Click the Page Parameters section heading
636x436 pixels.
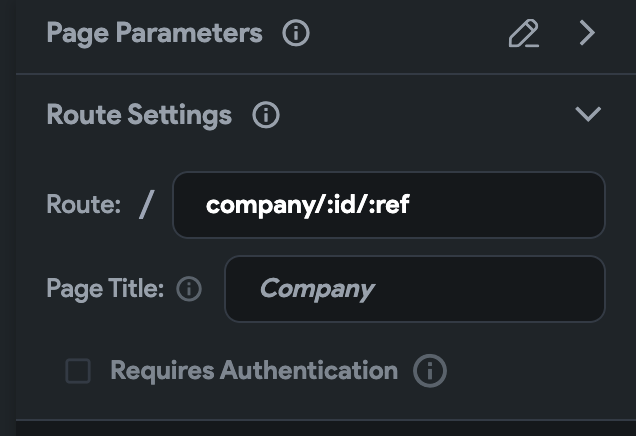[x=154, y=34]
